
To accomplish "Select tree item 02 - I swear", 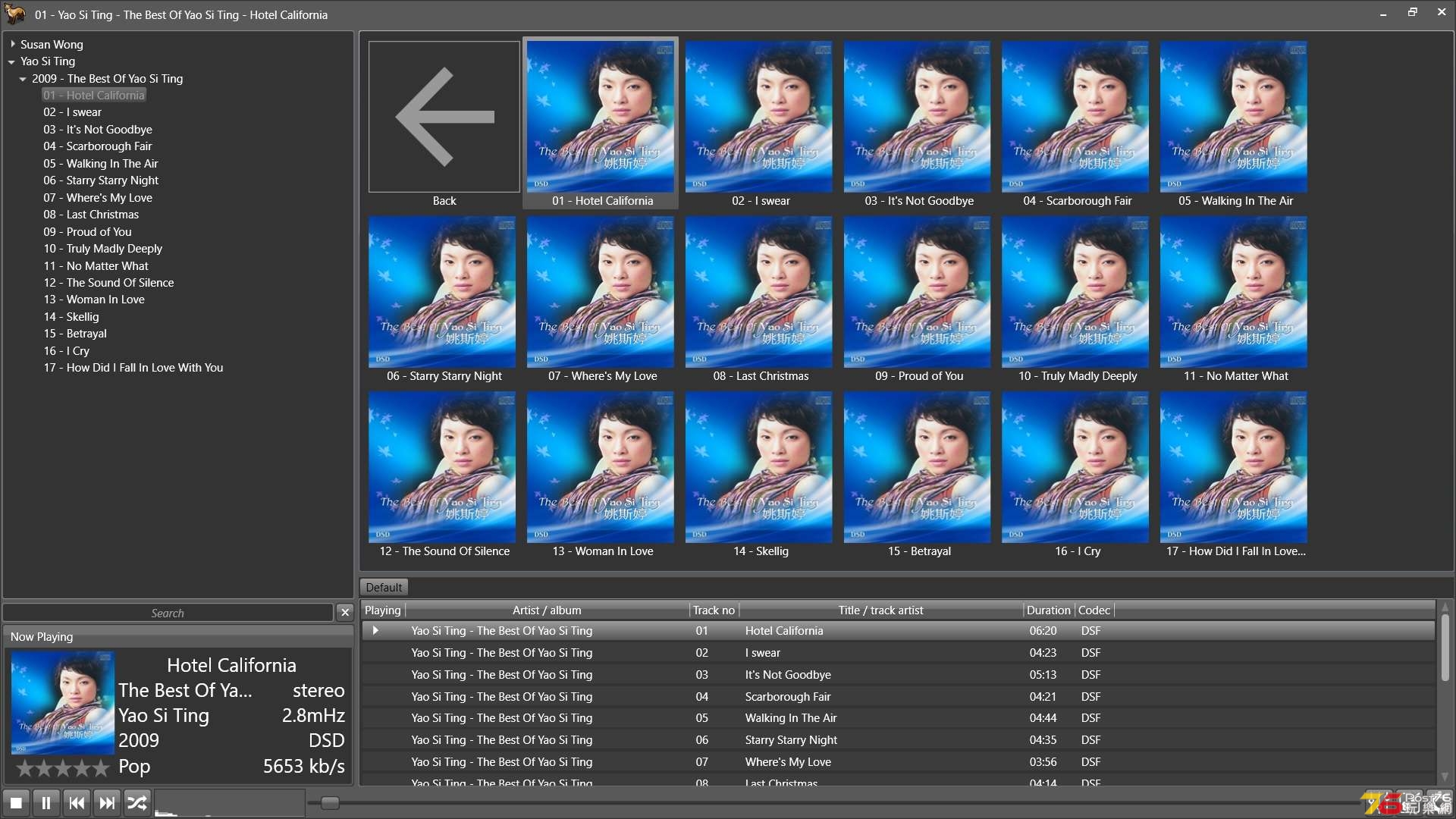I will click(x=73, y=112).
